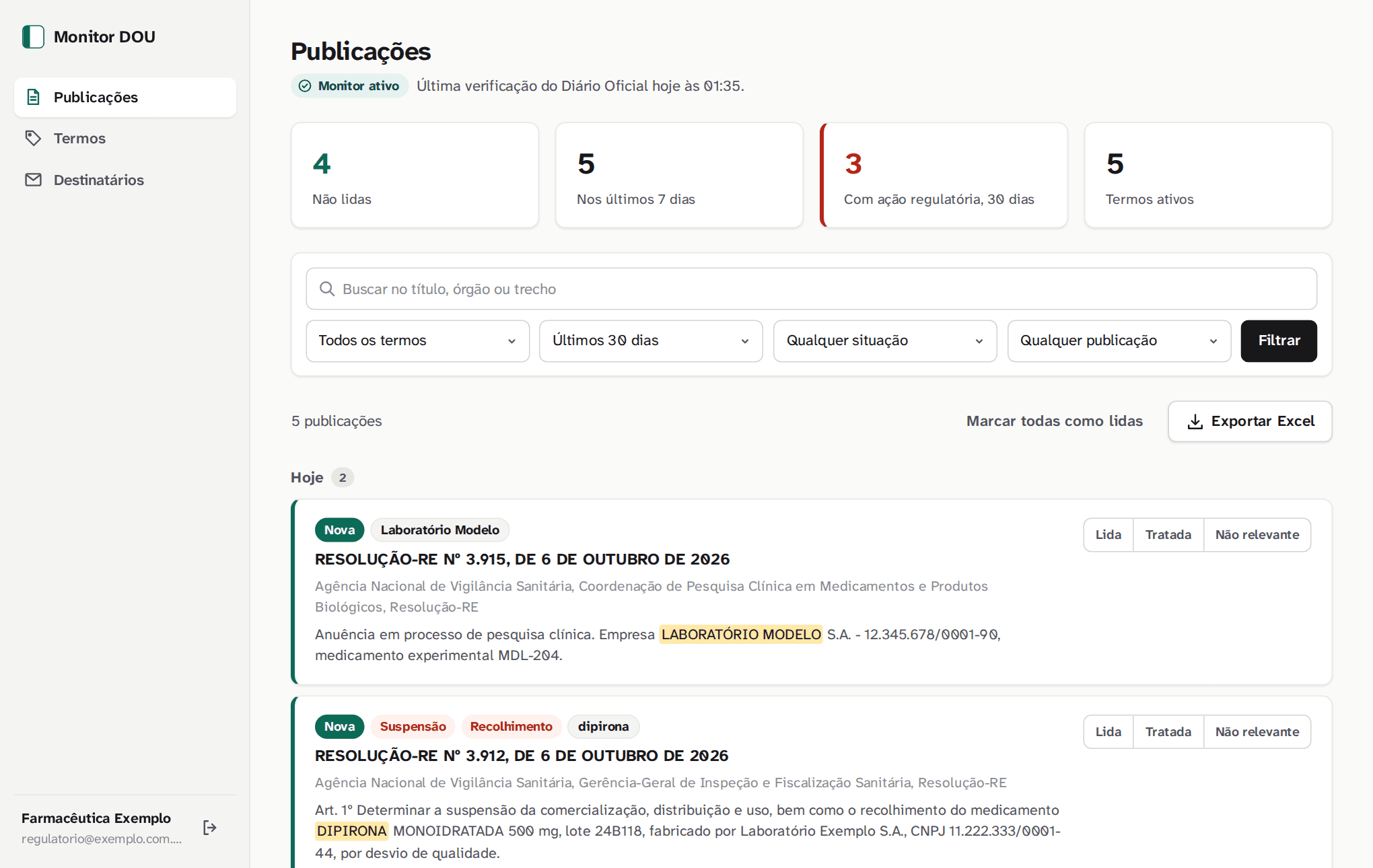Image resolution: width=1373 pixels, height=868 pixels.
Task: Click the Monitor DOU logo icon
Action: click(x=33, y=36)
